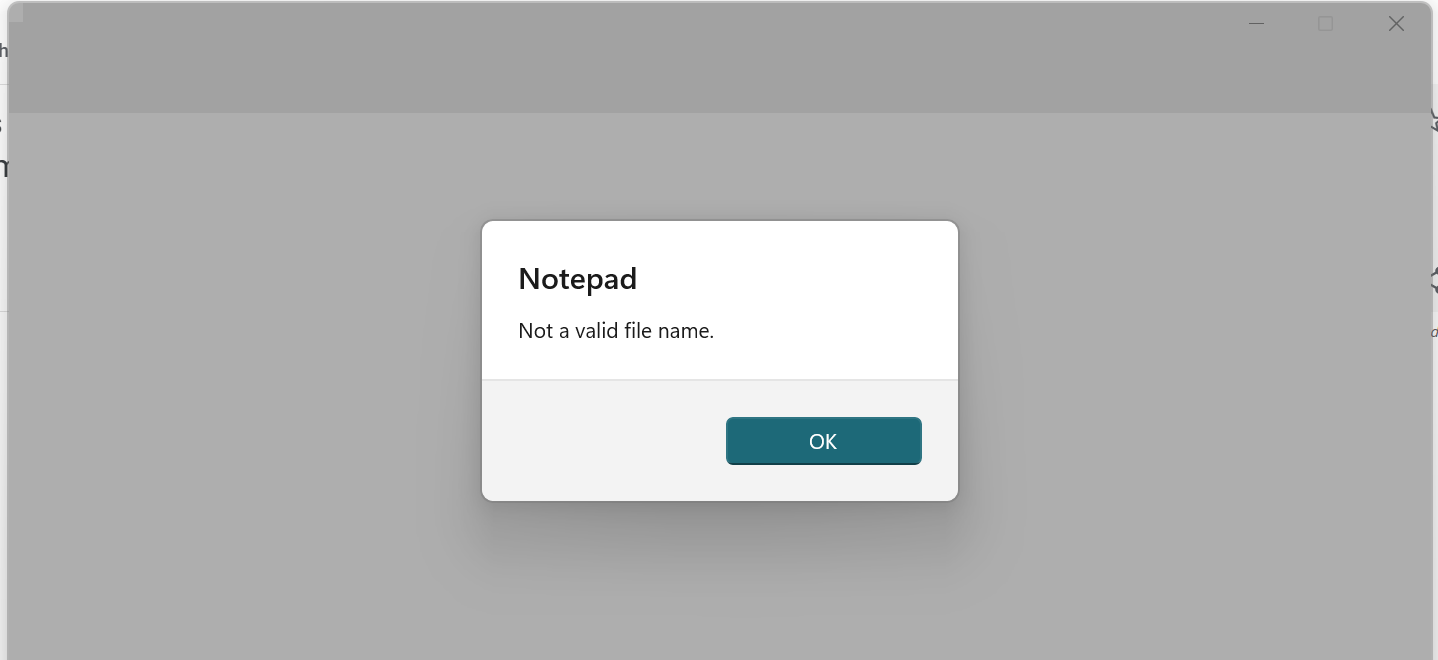Click the cut-off italic text at right edge

tap(1434, 332)
